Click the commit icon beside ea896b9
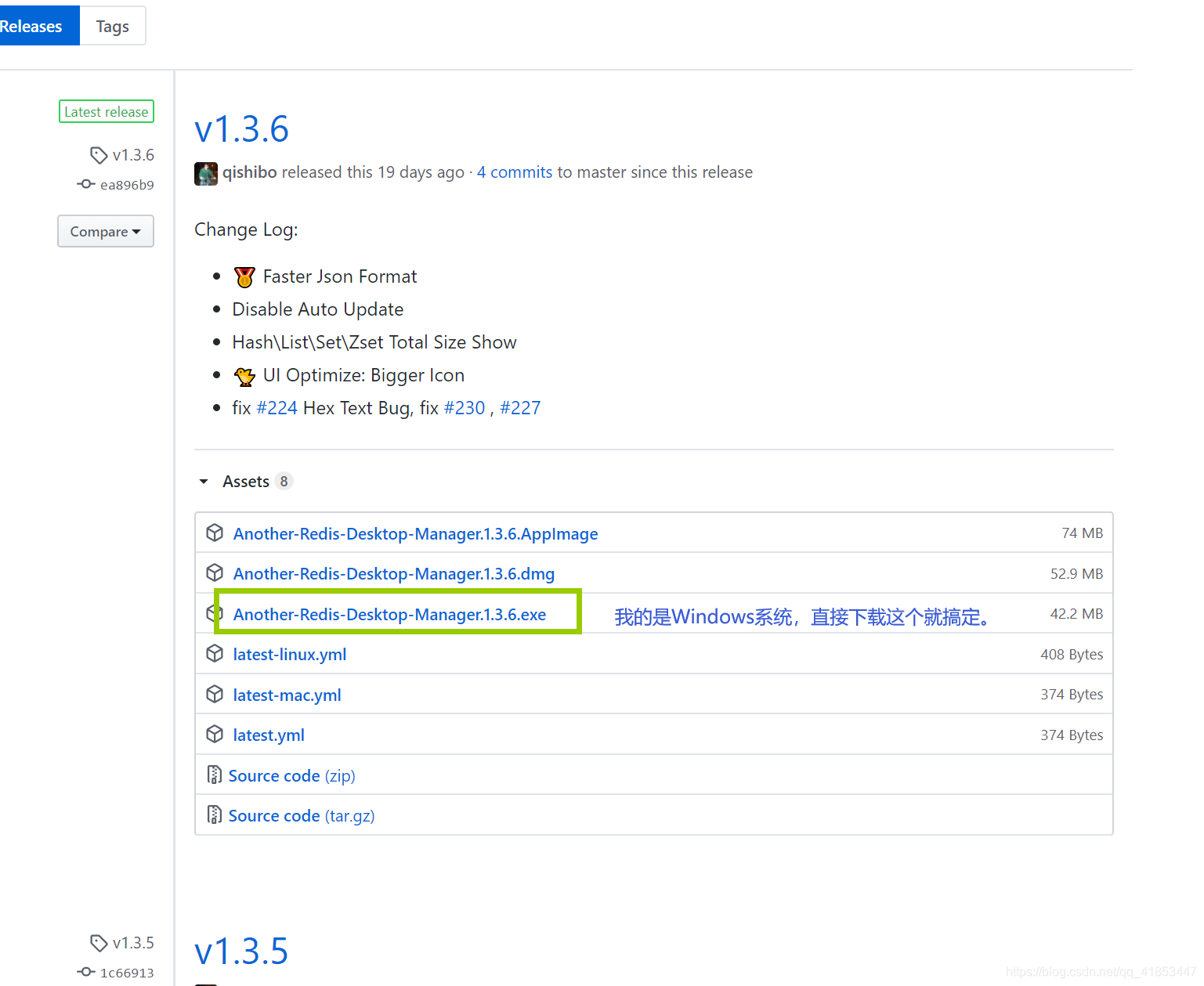 86,184
